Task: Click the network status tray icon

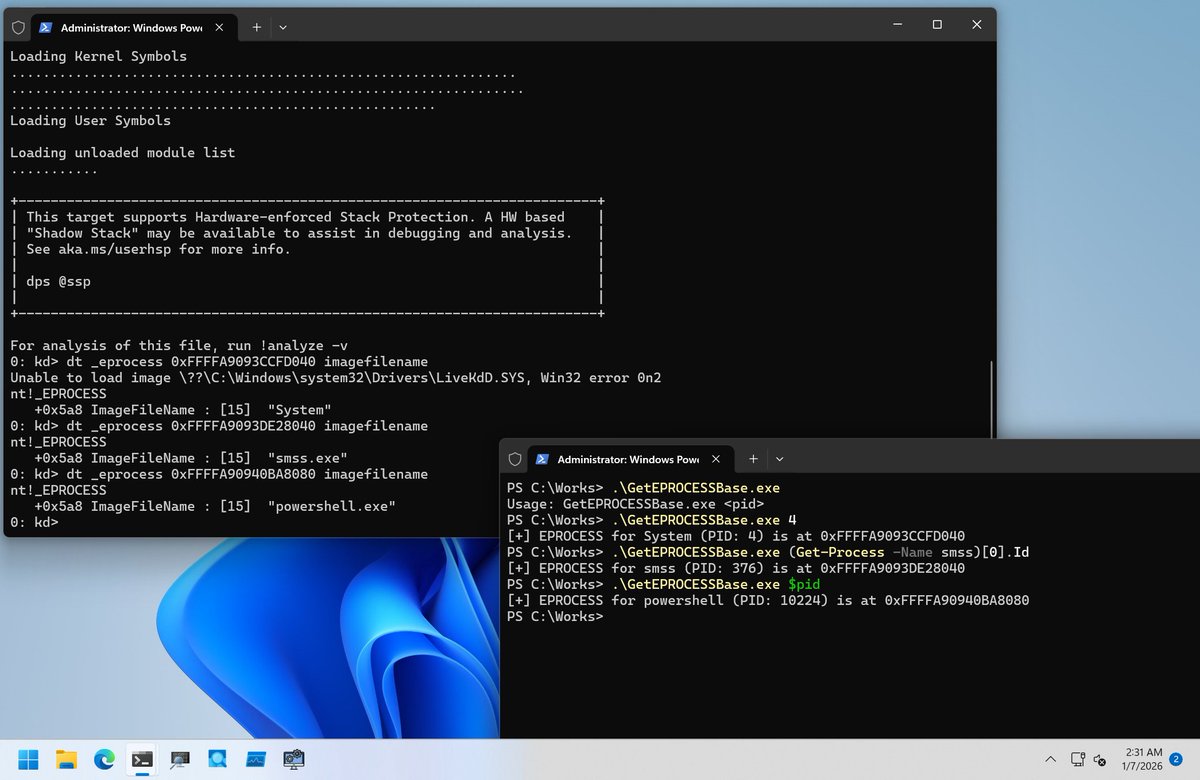Action: [x=1078, y=759]
